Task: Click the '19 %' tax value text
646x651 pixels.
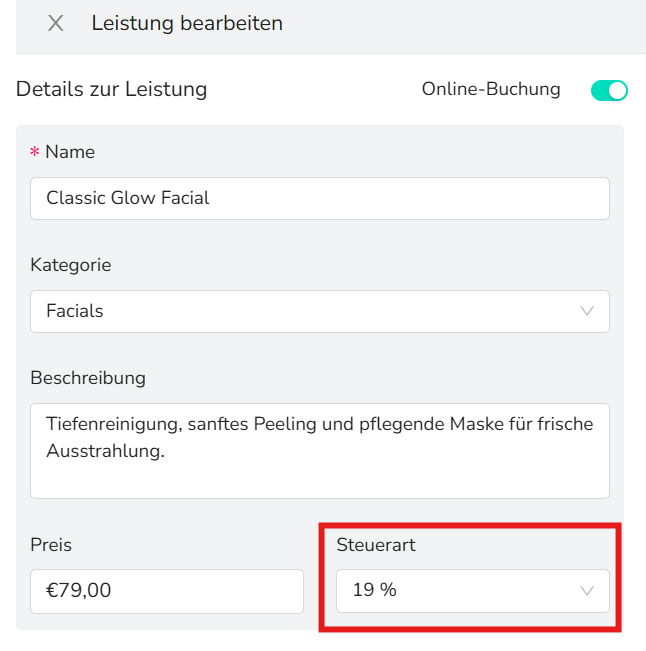Action: click(375, 591)
